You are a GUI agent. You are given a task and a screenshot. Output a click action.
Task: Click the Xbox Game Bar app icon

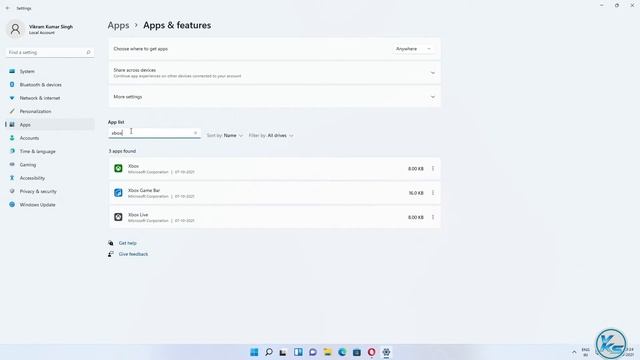point(118,193)
